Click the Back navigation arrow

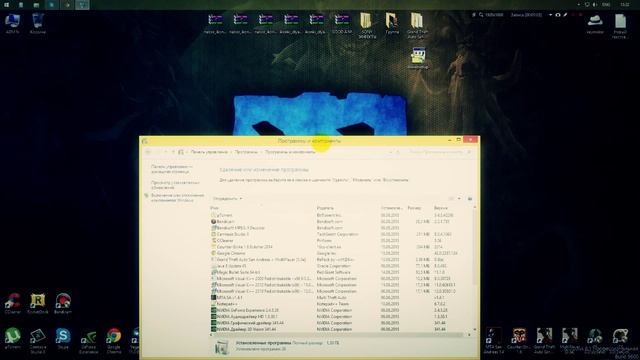pos(149,152)
